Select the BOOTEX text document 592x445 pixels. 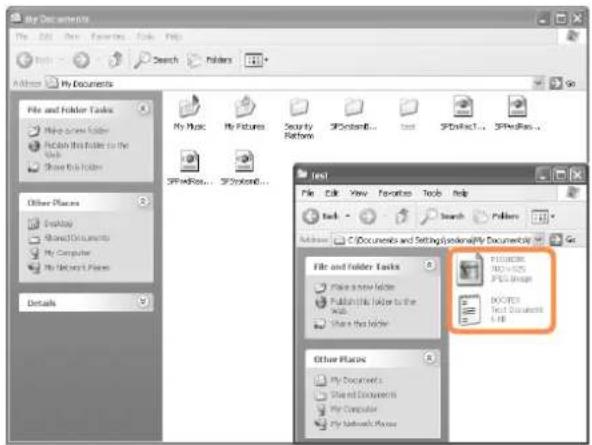click(500, 309)
